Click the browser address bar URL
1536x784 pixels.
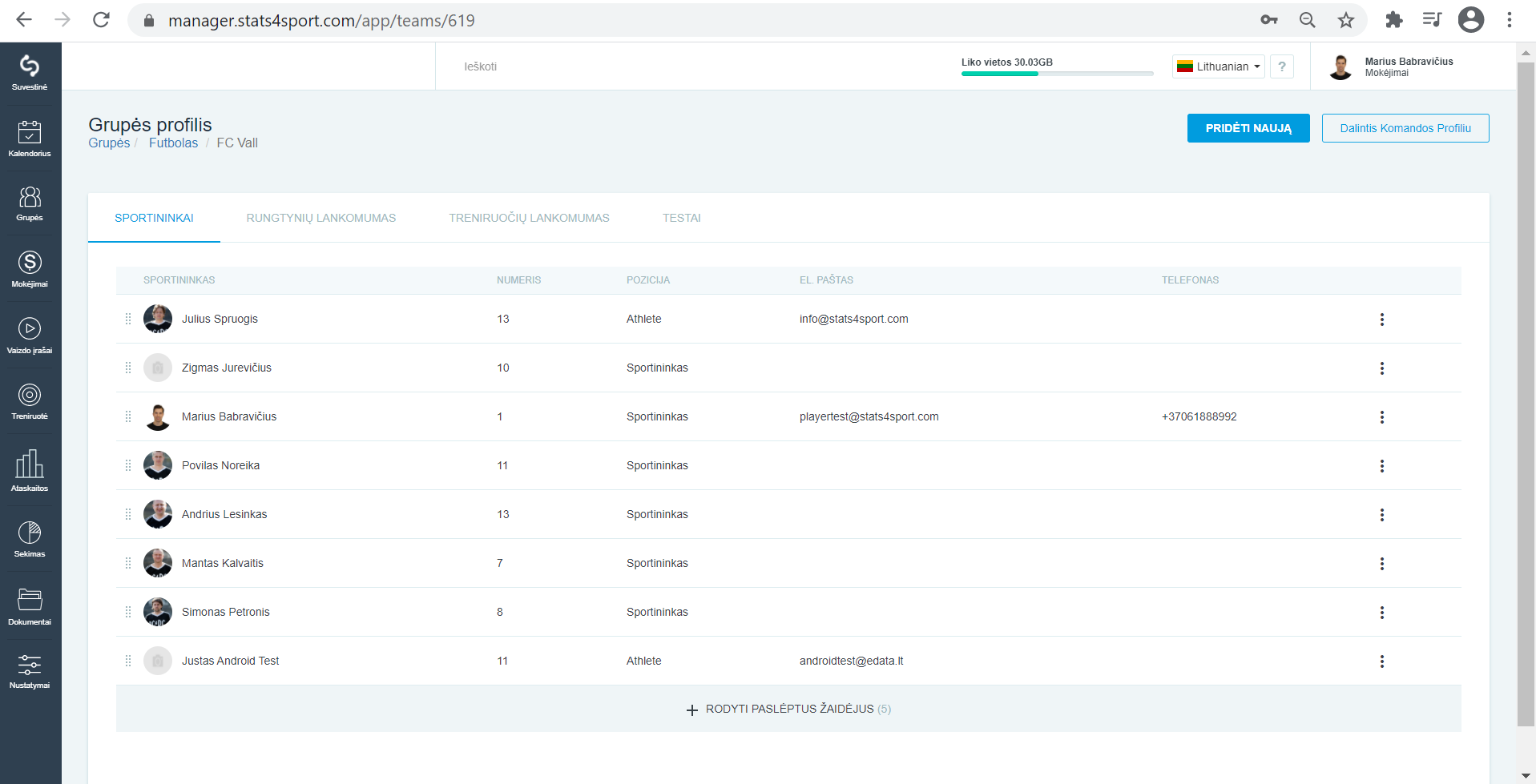click(x=321, y=20)
